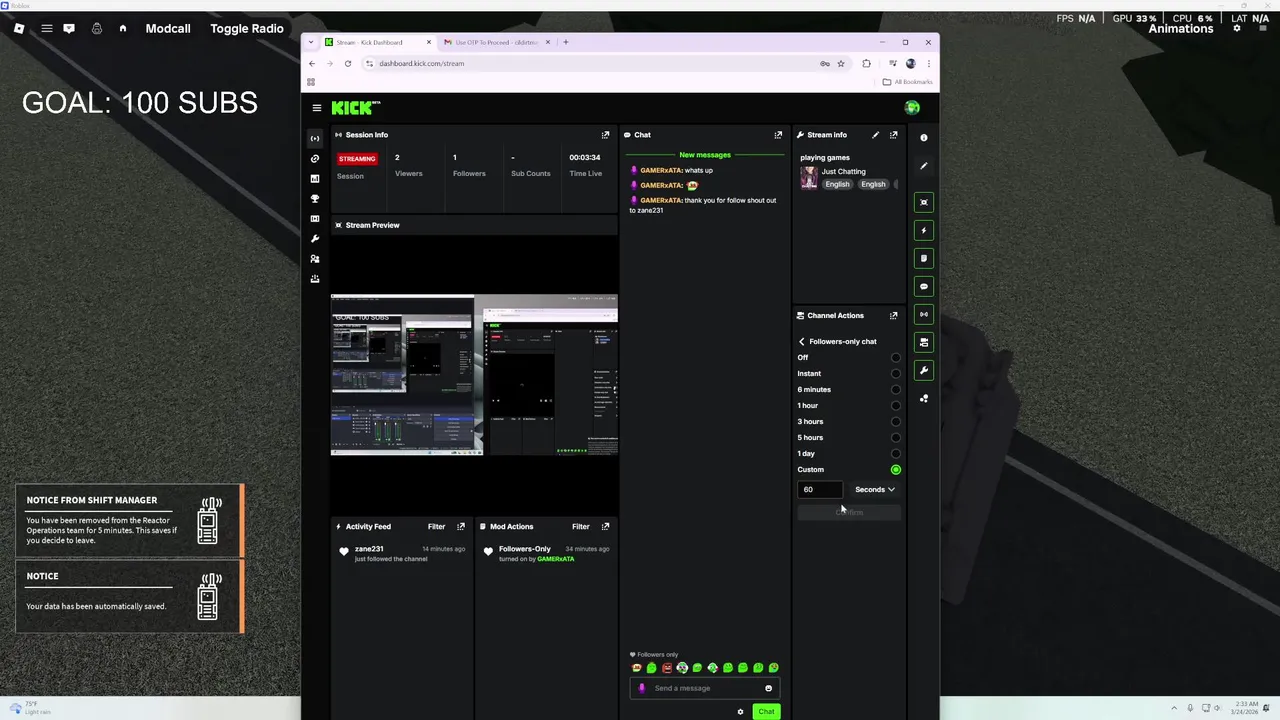
Task: Click the GAMERxATA link in Mod Actions
Action: click(x=556, y=559)
